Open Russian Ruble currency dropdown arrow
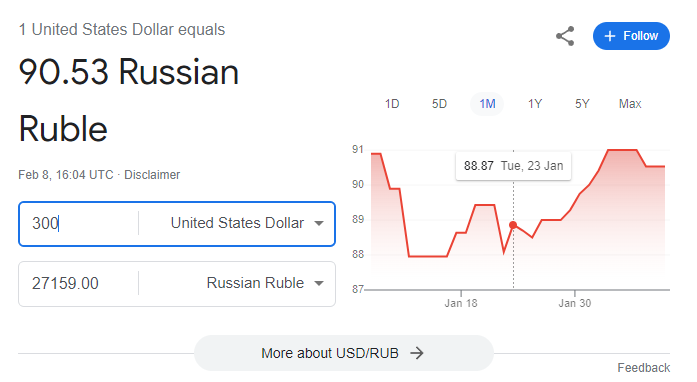The height and width of the screenshot is (382, 697). pyautogui.click(x=319, y=283)
